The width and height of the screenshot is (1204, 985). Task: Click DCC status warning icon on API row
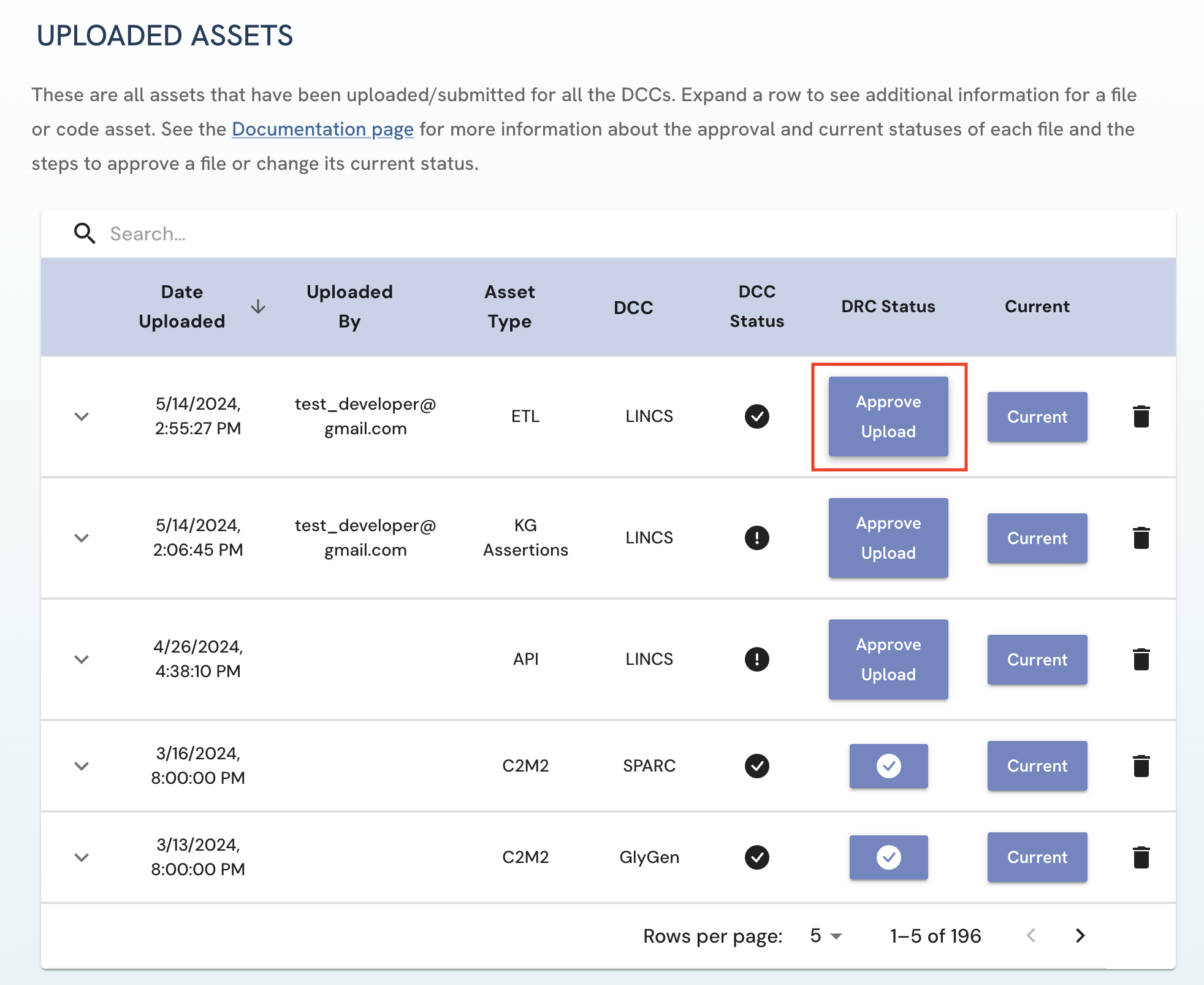tap(756, 659)
